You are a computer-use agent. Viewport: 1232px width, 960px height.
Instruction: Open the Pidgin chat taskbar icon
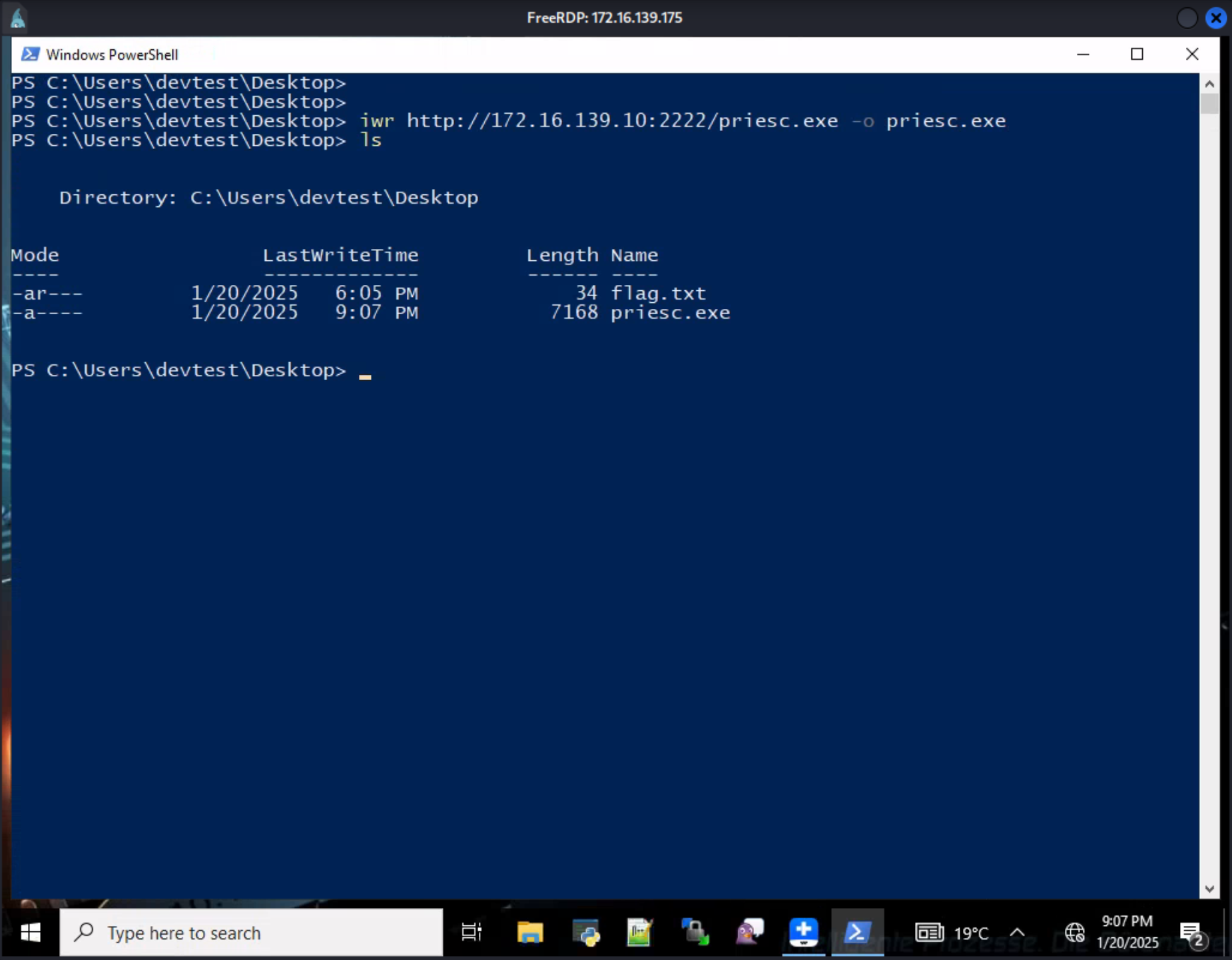(749, 933)
